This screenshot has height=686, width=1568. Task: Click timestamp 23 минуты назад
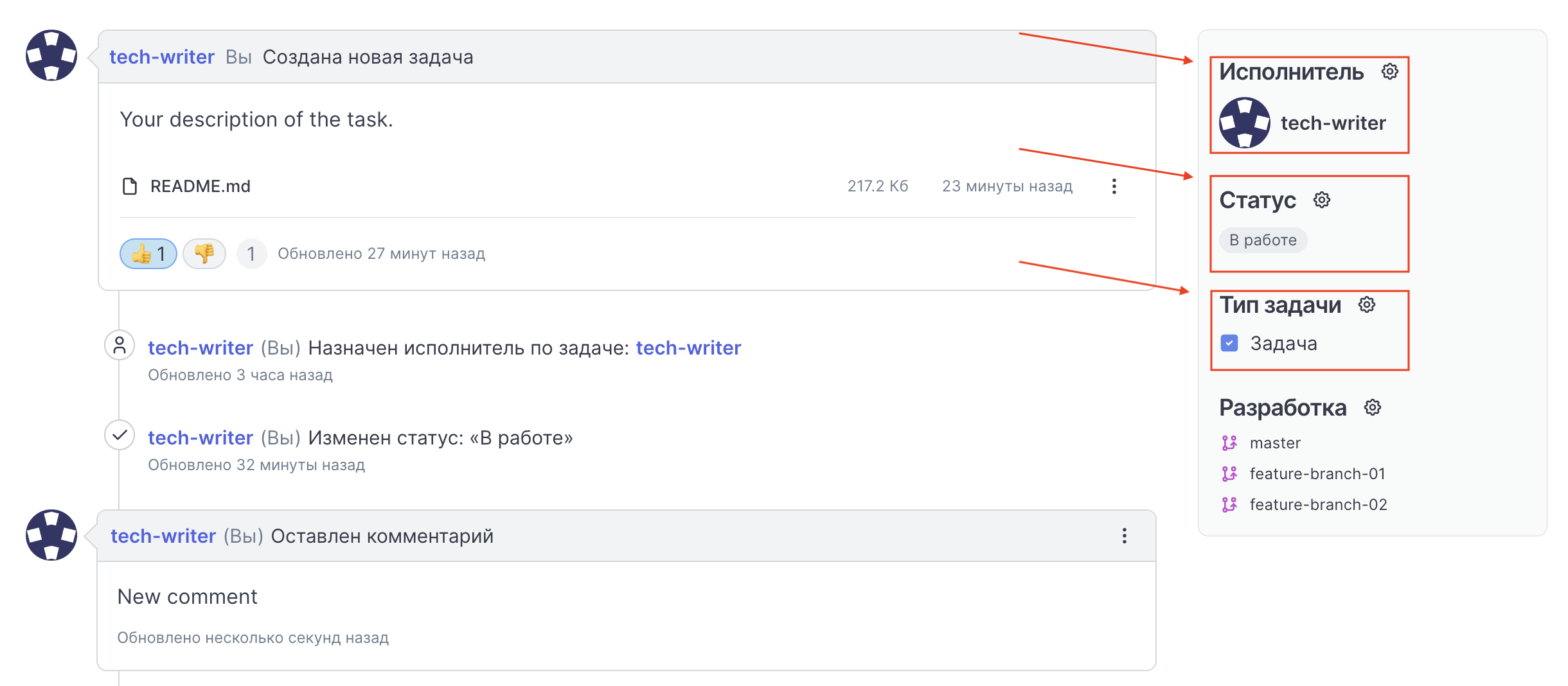click(1007, 186)
